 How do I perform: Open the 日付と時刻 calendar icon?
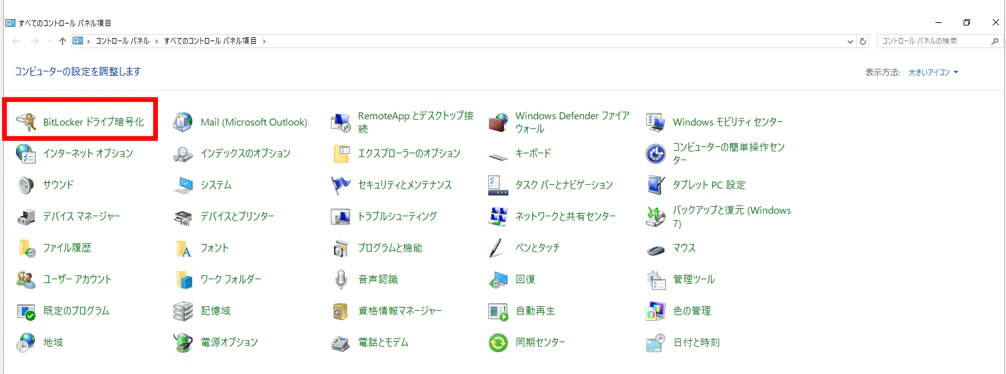(x=656, y=343)
